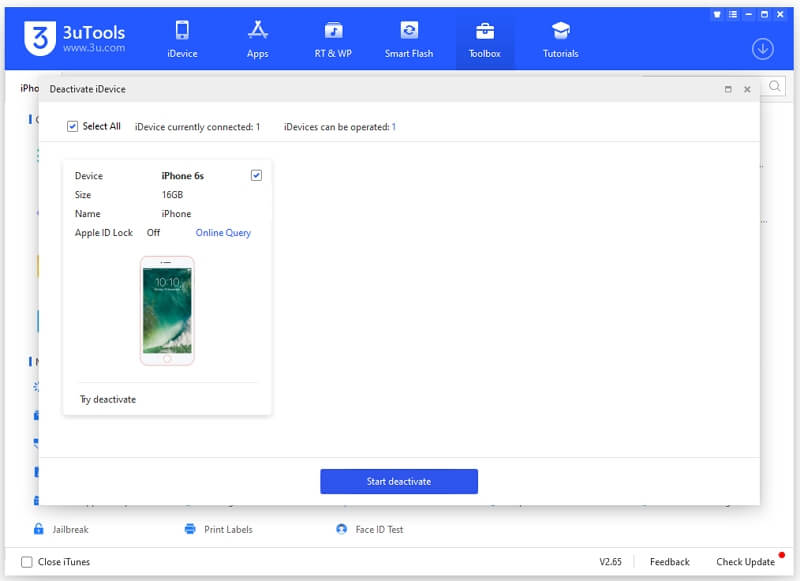
Task: Click the Online Query link
Action: pos(223,233)
